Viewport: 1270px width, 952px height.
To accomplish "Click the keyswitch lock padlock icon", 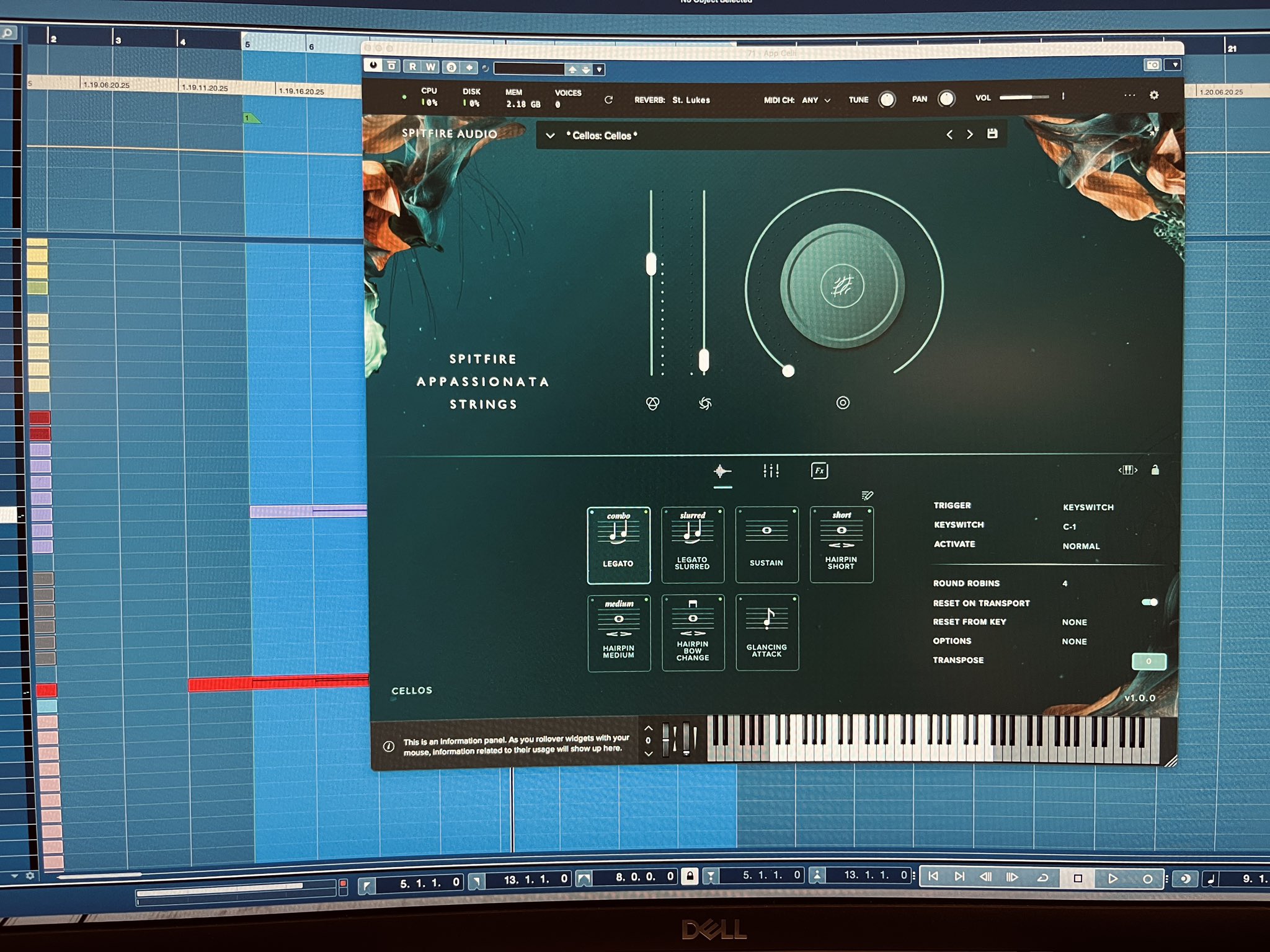I will [1155, 470].
